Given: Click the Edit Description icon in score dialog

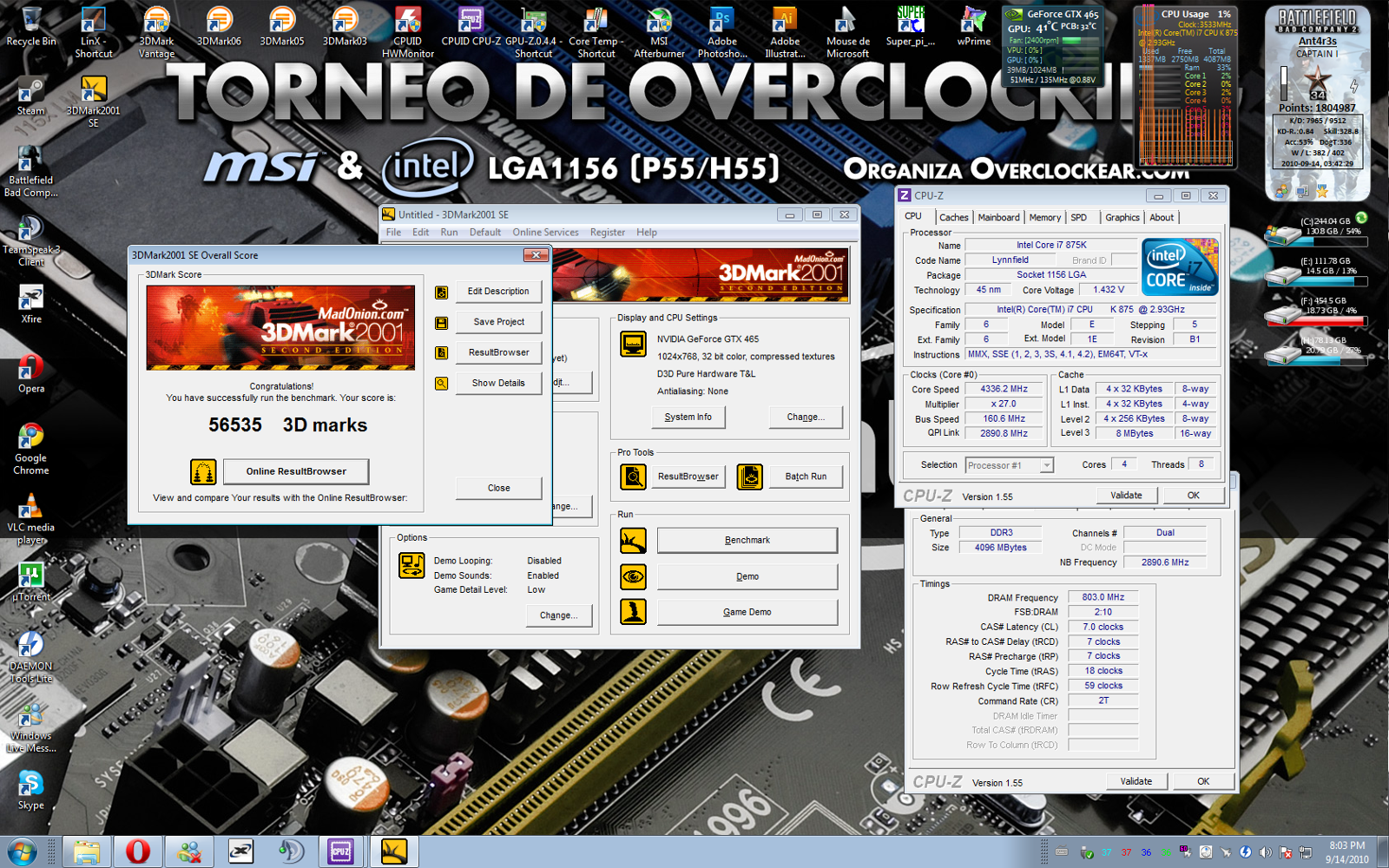Looking at the screenshot, I should [441, 293].
